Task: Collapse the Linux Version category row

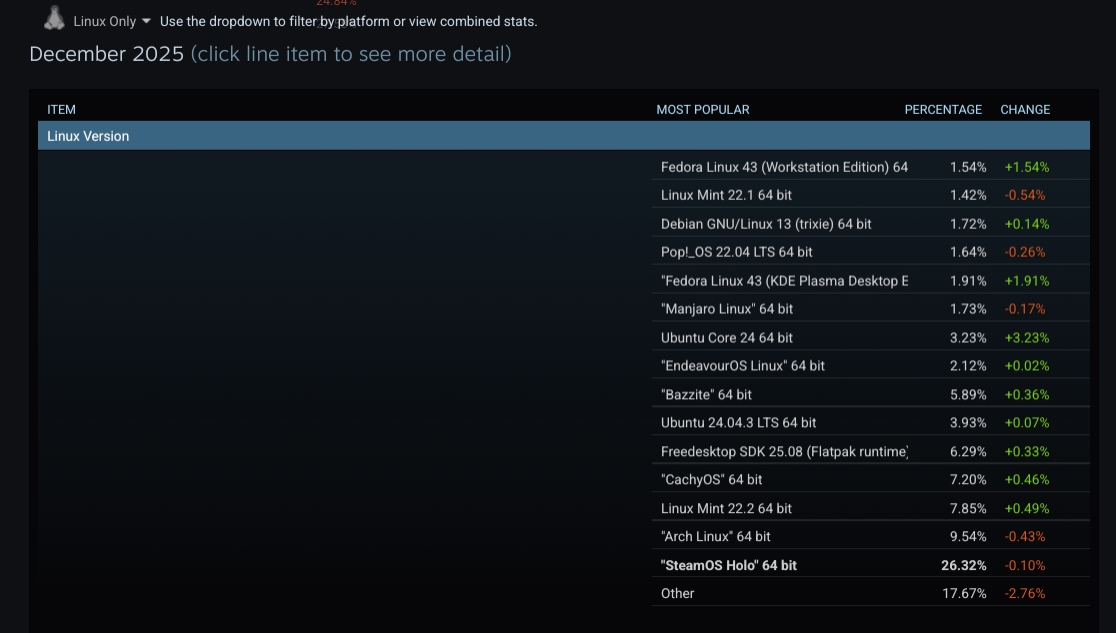Action: [564, 136]
